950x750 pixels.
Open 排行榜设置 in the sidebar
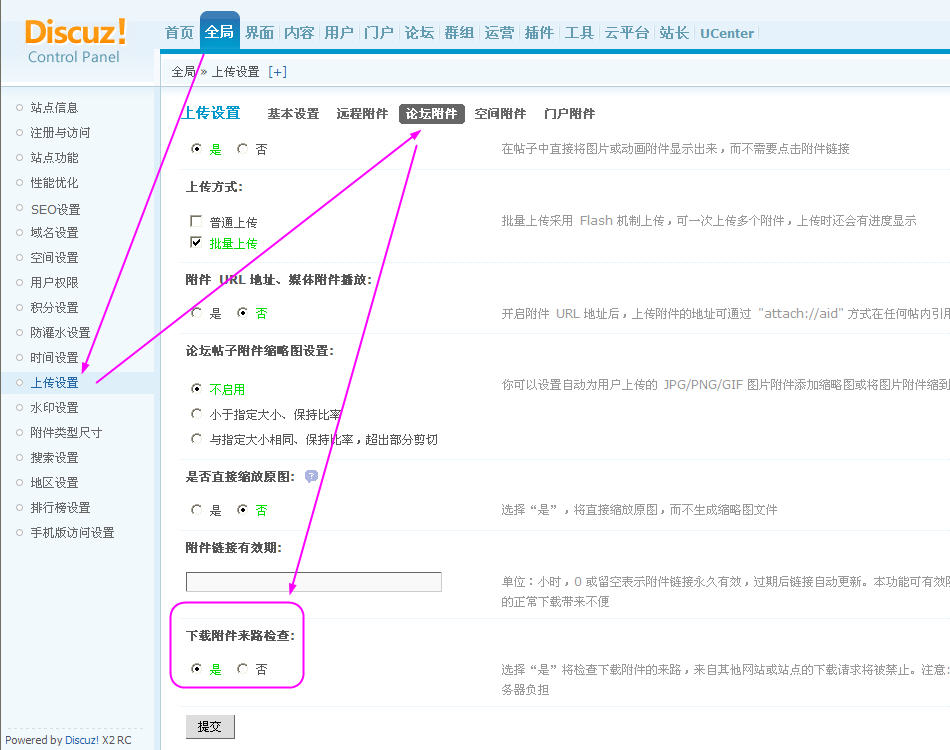[61, 508]
